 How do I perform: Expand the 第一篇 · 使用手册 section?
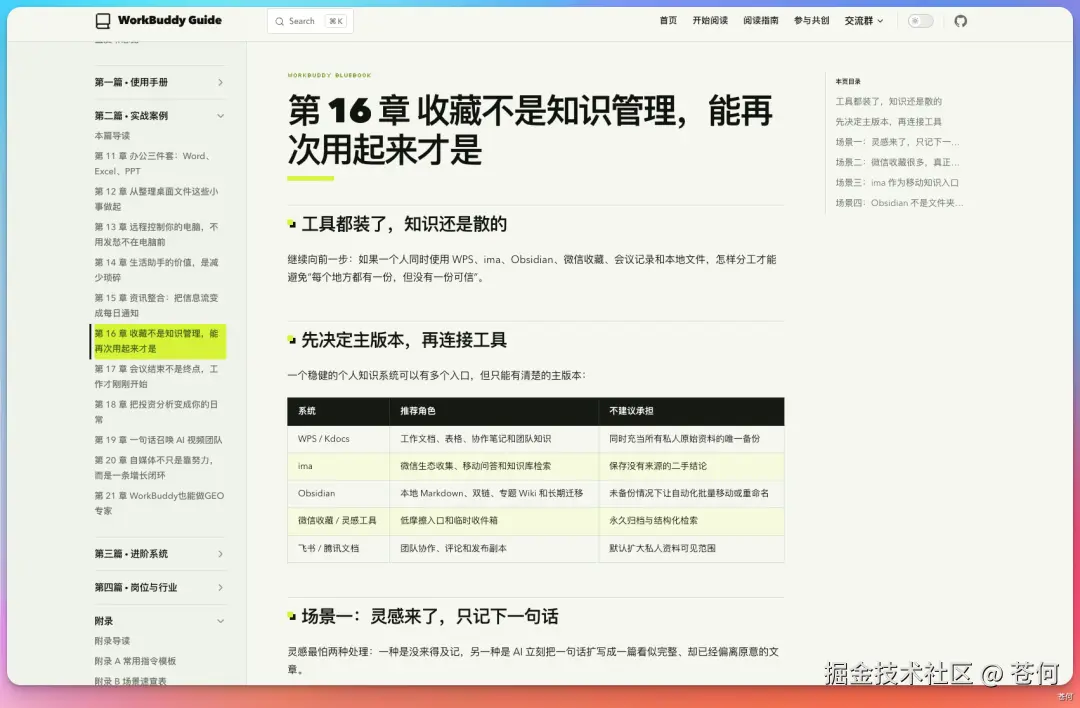[160, 82]
